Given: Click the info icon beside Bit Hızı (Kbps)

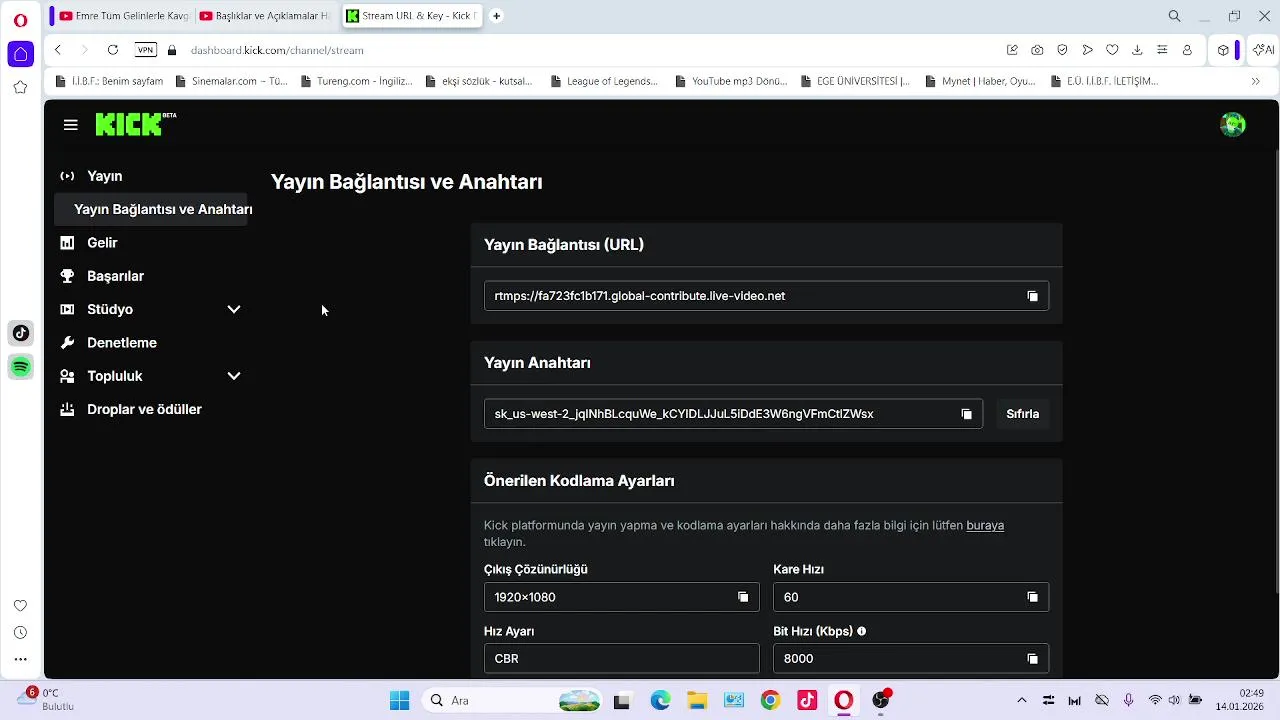Looking at the screenshot, I should [861, 631].
